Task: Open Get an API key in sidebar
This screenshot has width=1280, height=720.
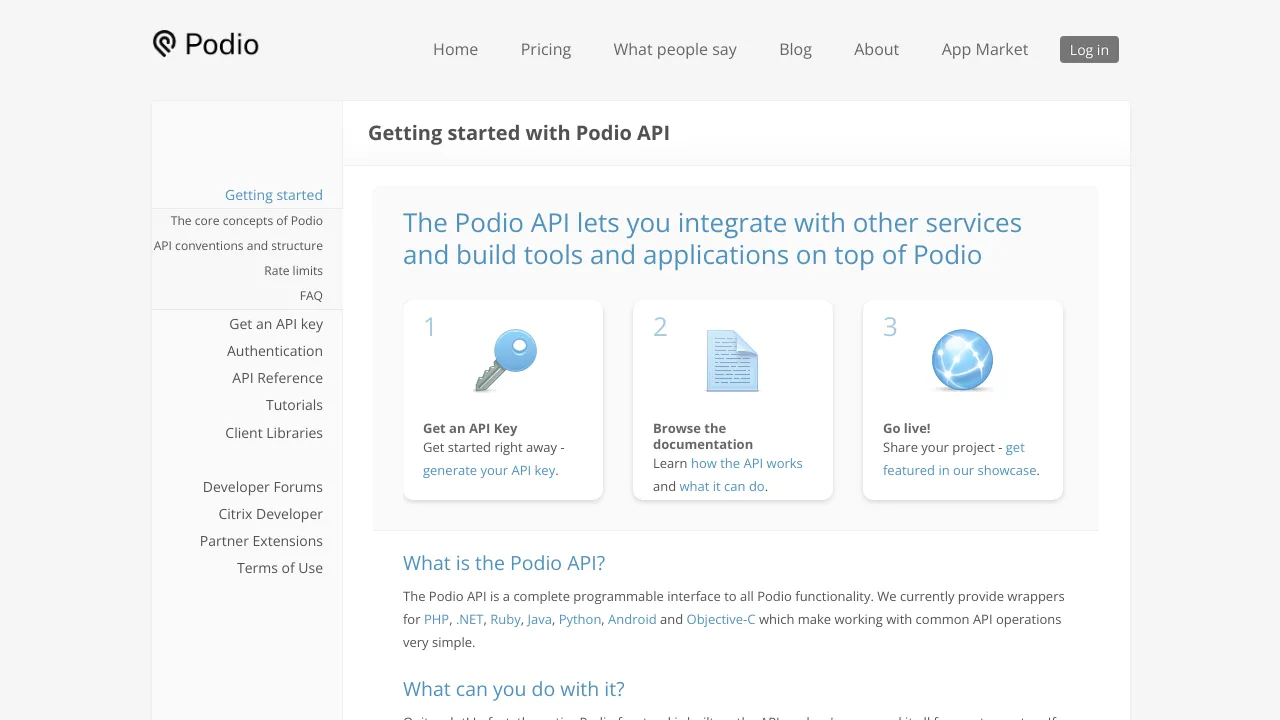Action: [276, 324]
